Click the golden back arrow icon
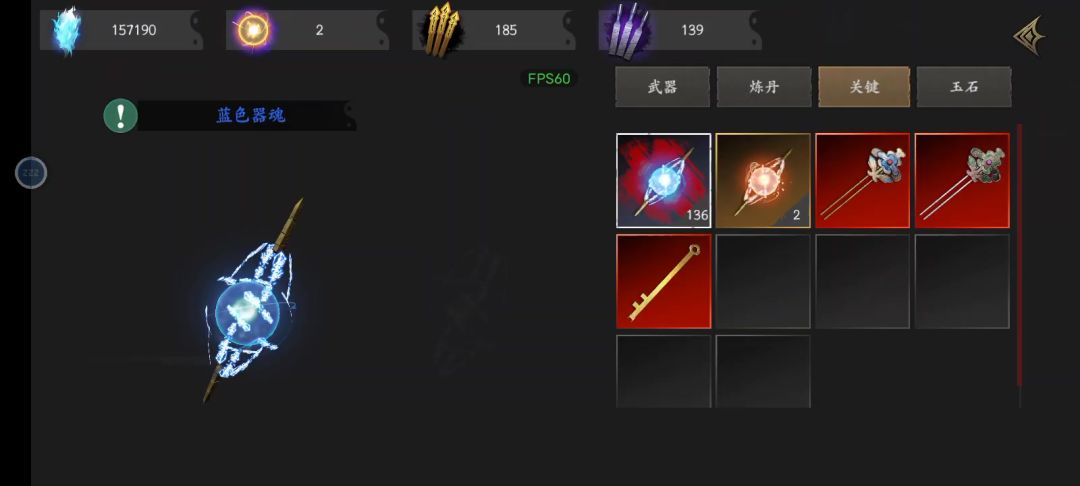 click(1030, 36)
